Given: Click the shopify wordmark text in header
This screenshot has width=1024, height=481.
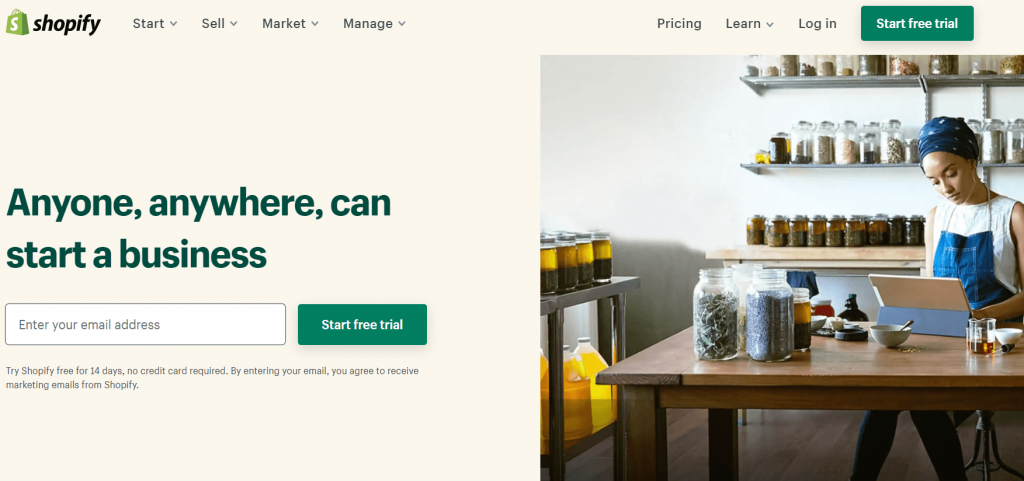Looking at the screenshot, I should [x=67, y=24].
